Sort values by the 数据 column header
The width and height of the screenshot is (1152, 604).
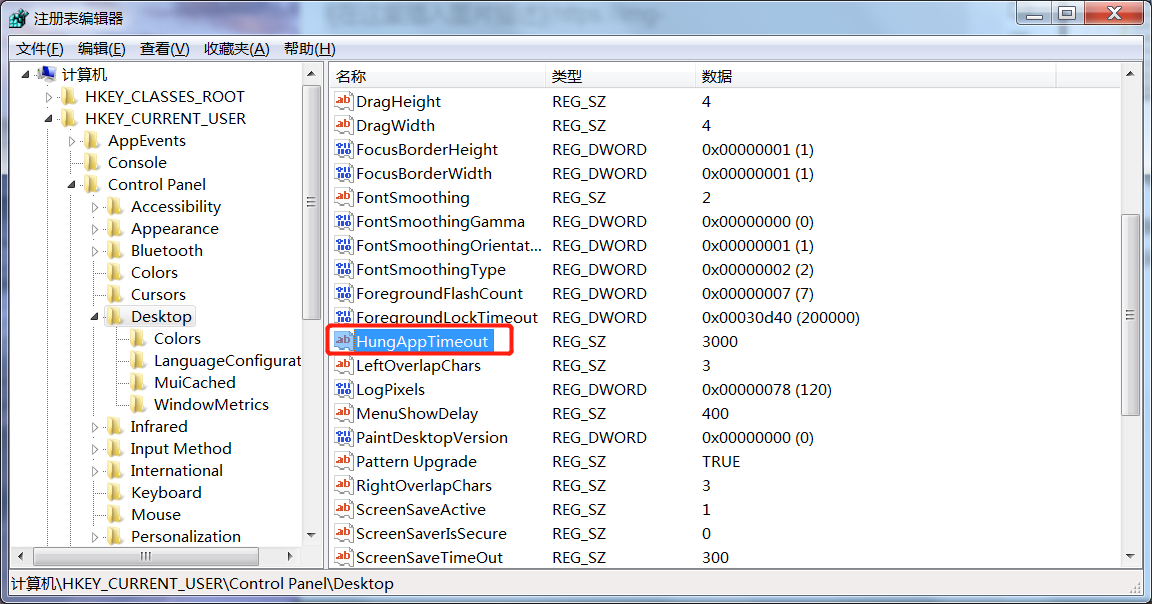point(876,76)
